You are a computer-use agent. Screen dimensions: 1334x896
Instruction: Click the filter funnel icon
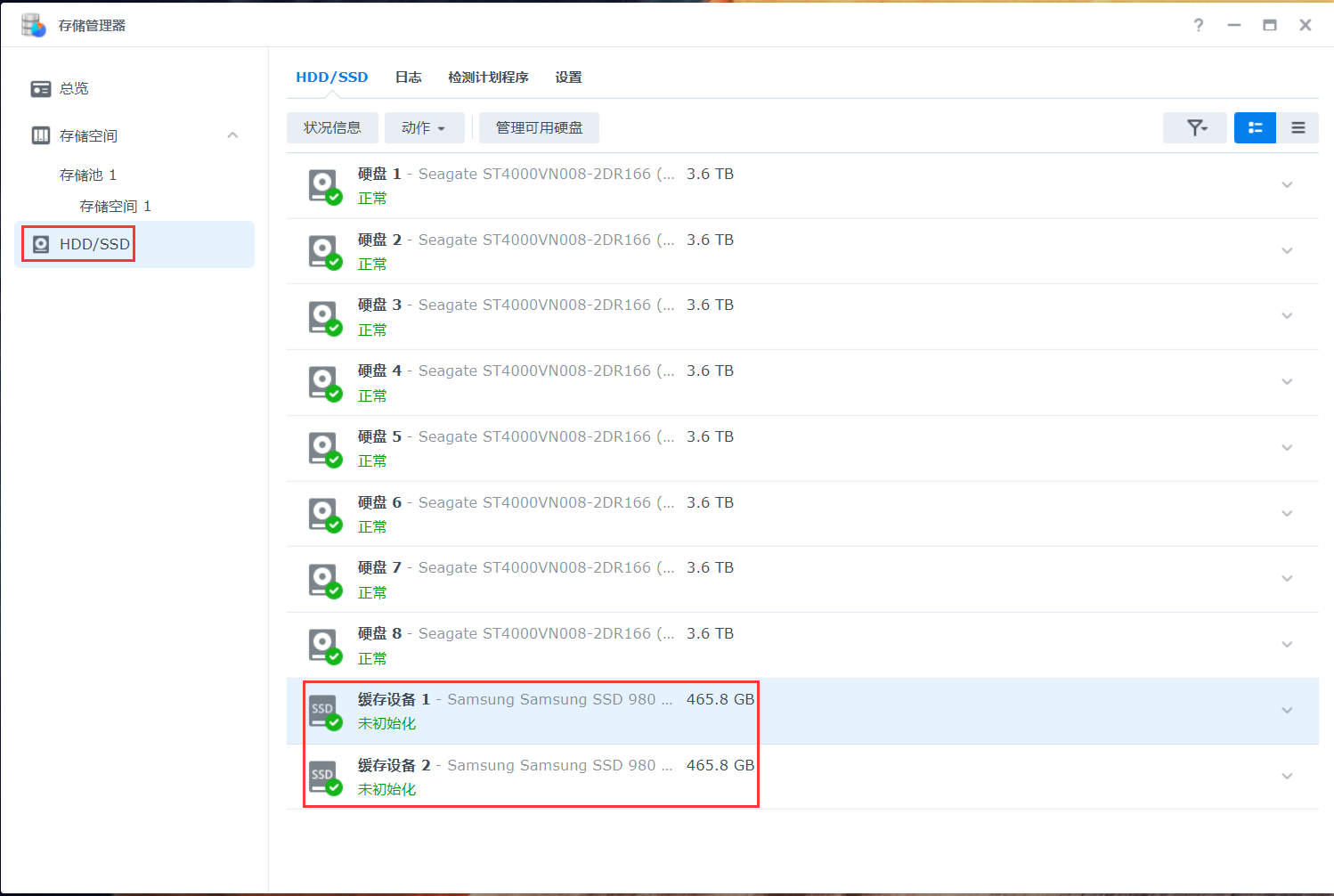tap(1195, 128)
